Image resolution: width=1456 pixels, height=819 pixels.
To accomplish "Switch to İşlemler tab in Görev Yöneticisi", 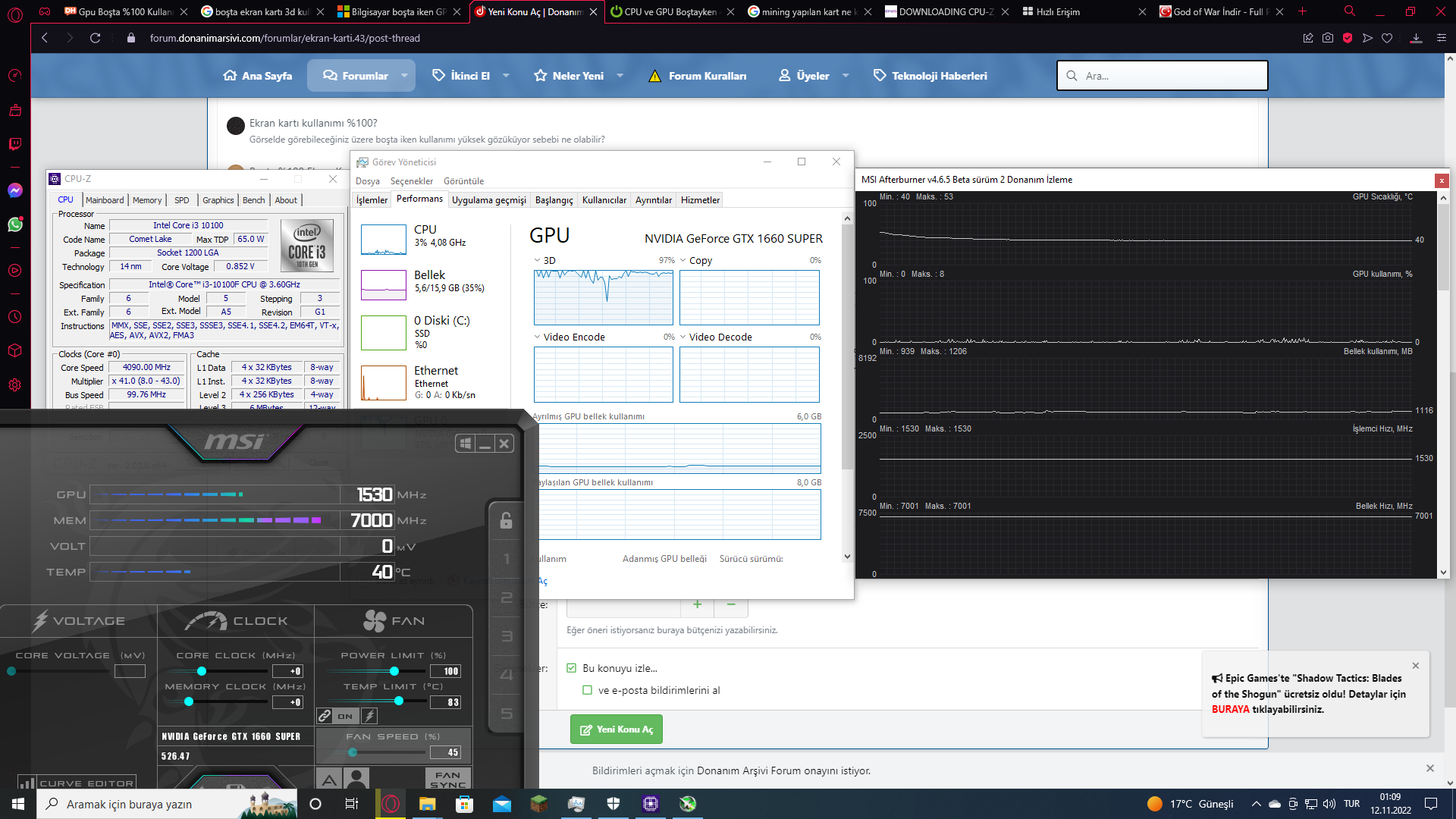I will pos(372,200).
